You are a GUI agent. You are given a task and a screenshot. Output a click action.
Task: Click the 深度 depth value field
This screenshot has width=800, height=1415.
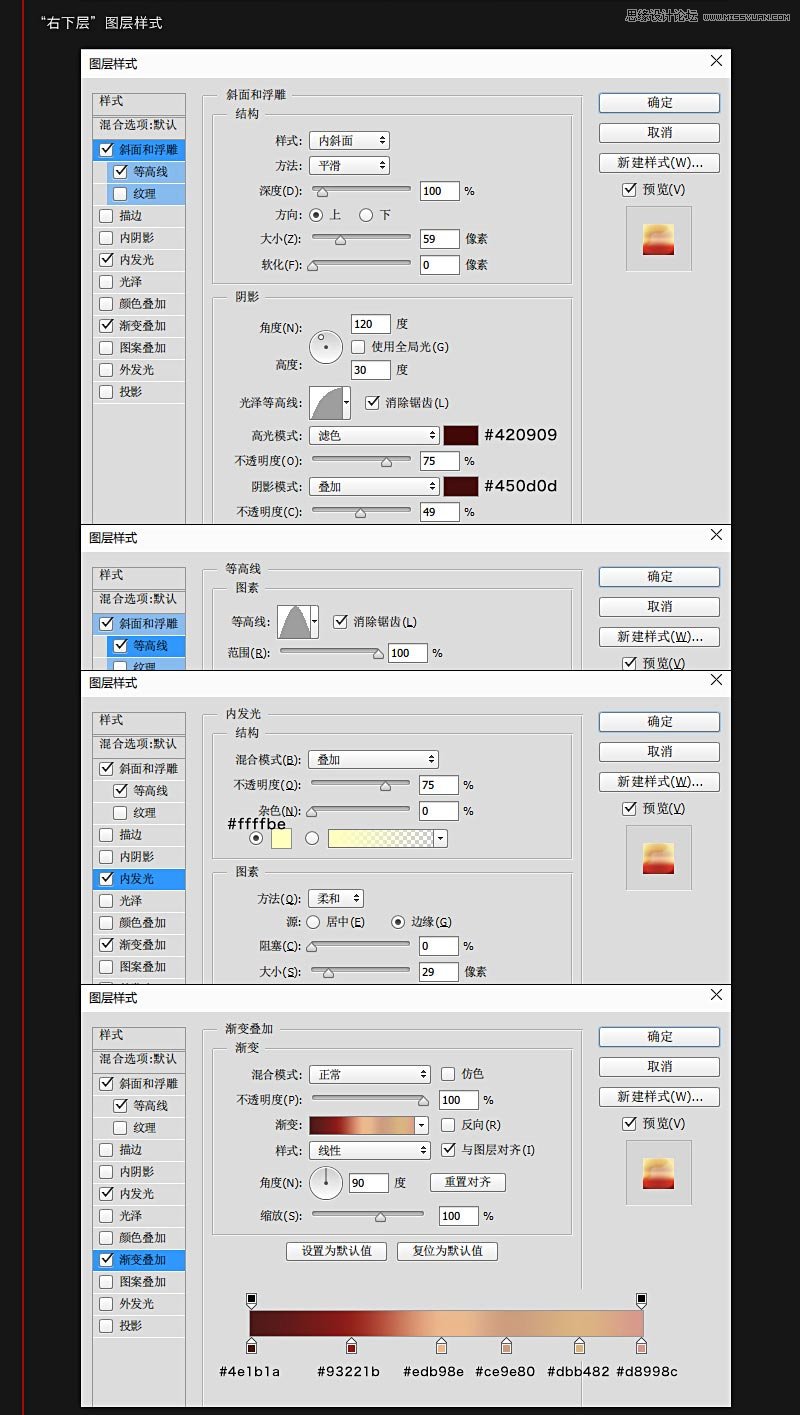click(x=440, y=190)
